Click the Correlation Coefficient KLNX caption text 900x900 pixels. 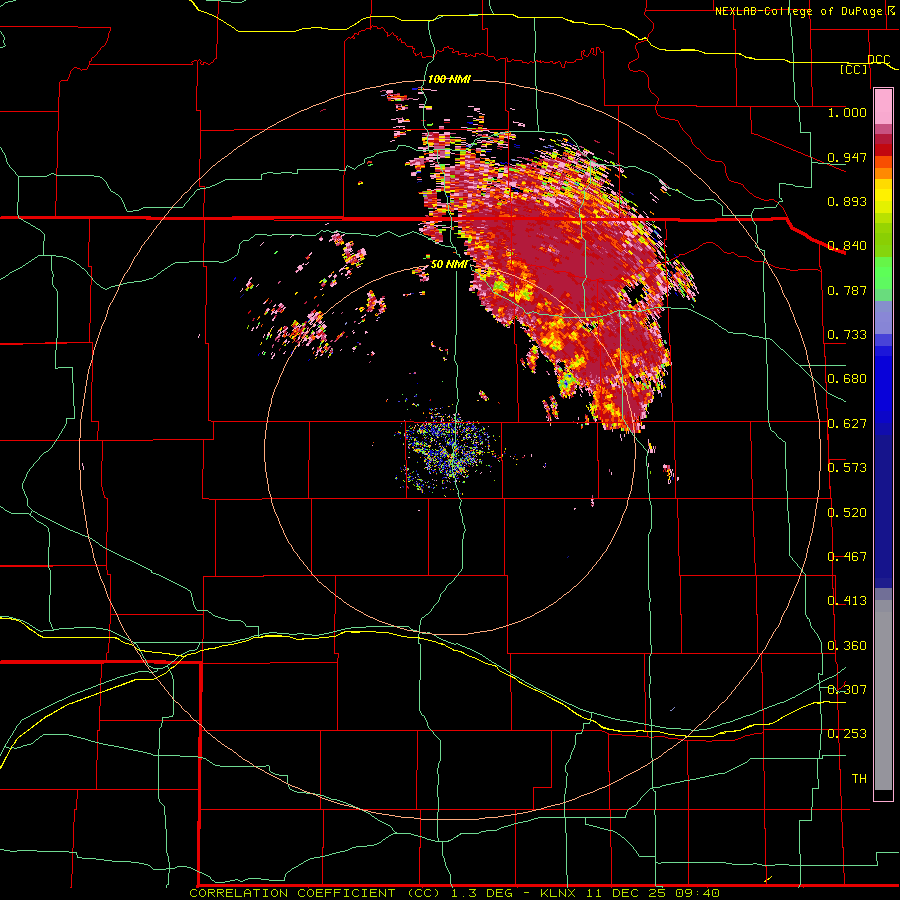click(x=454, y=893)
